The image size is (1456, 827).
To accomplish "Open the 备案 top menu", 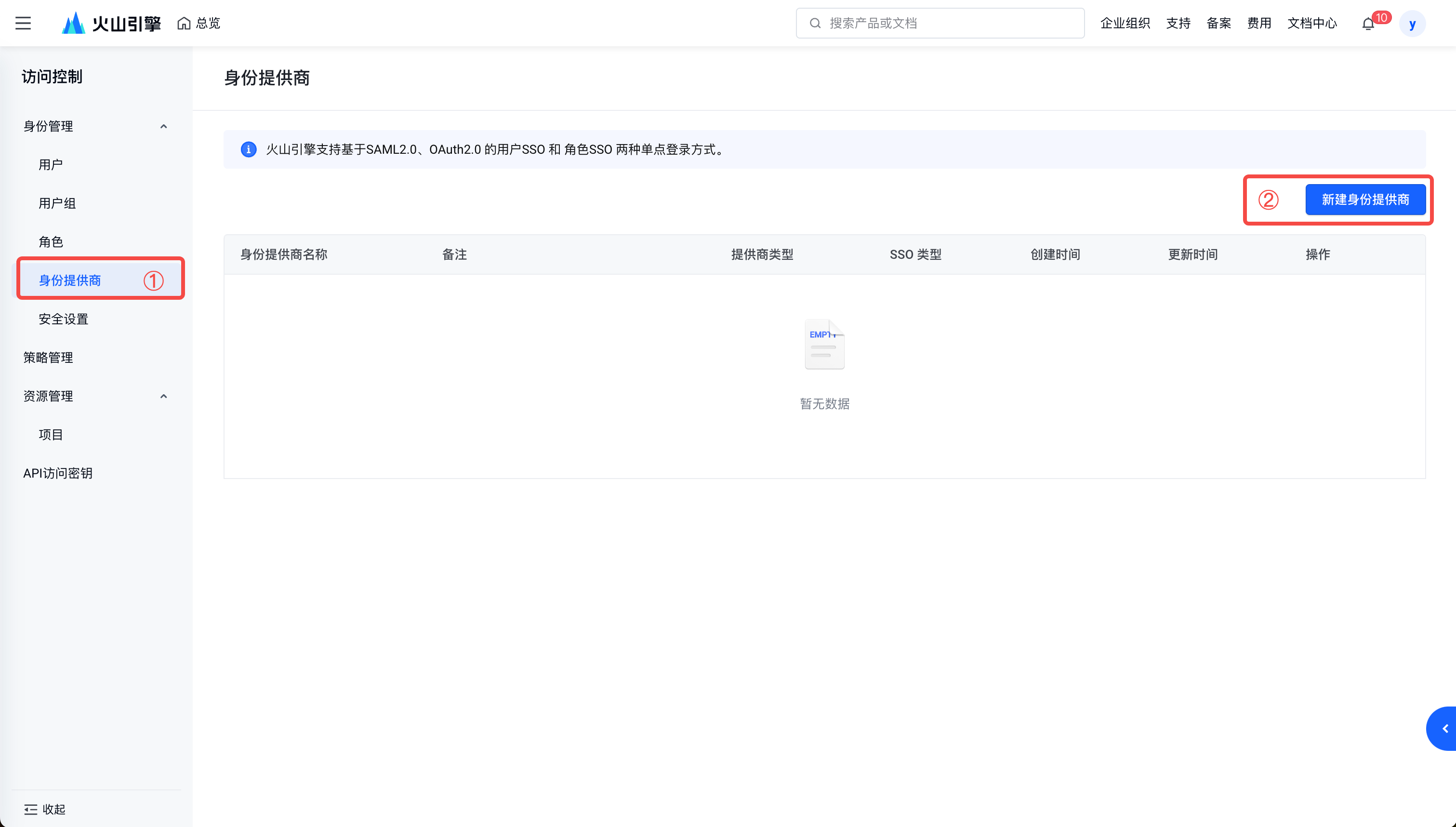I will (1219, 23).
